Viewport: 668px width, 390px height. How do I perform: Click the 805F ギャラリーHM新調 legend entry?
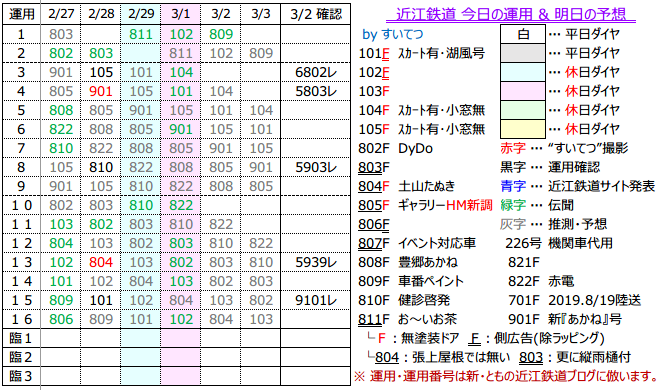click(x=425, y=205)
